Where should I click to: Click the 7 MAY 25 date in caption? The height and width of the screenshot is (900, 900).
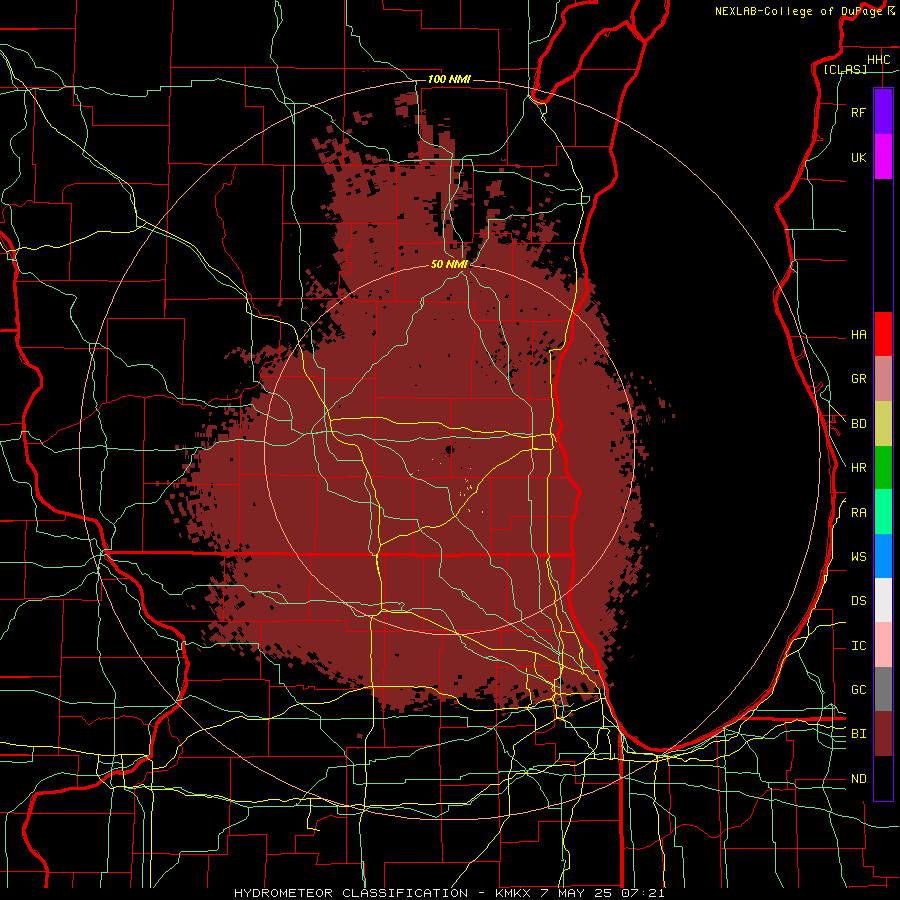click(576, 893)
